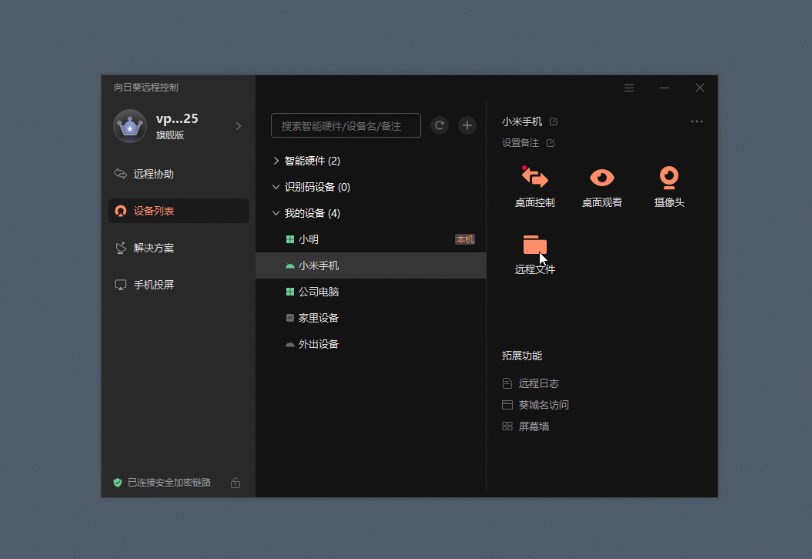Open account details chevron beside vp...25
Viewport: 812px width, 559px height.
click(x=238, y=126)
